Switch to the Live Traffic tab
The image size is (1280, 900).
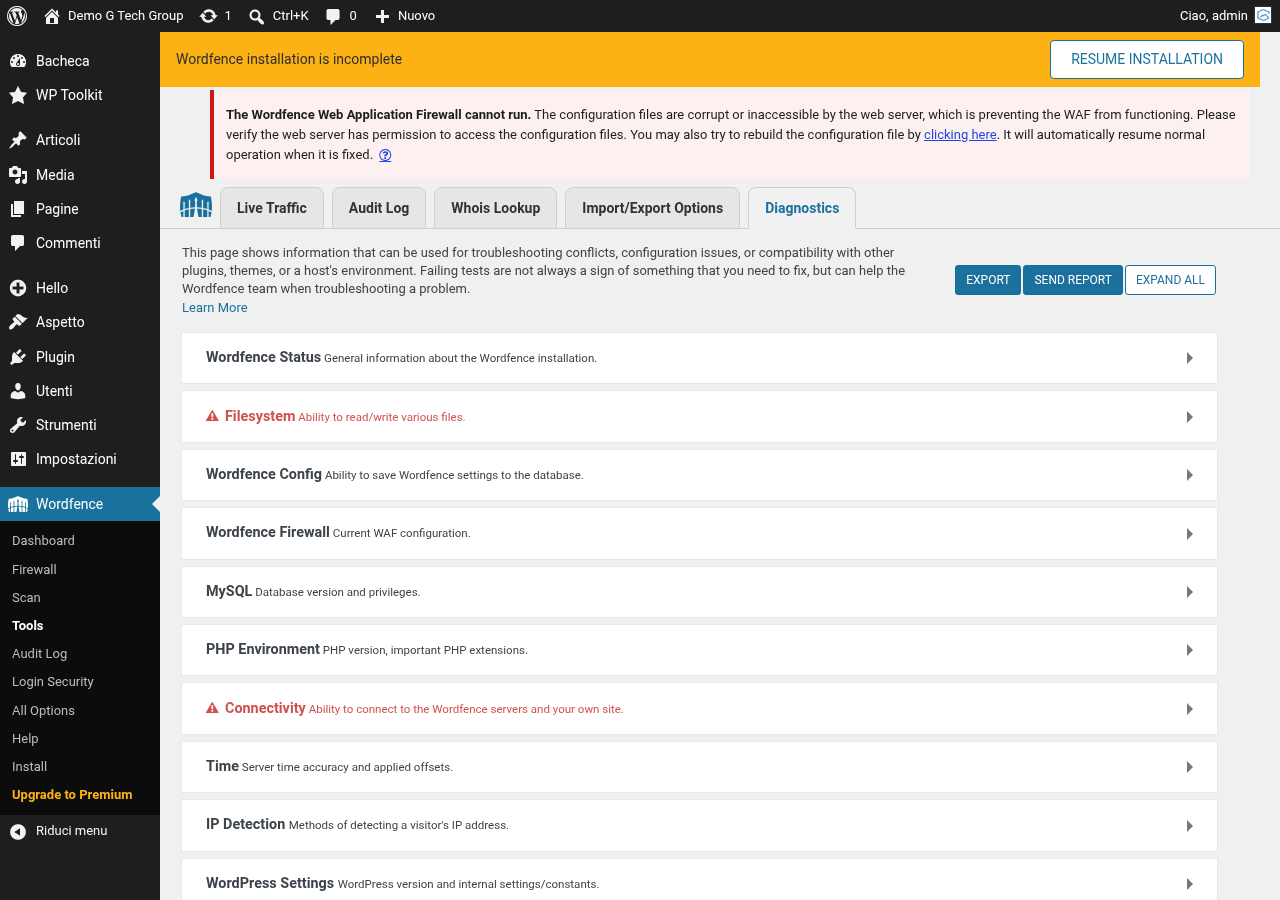pyautogui.click(x=272, y=208)
